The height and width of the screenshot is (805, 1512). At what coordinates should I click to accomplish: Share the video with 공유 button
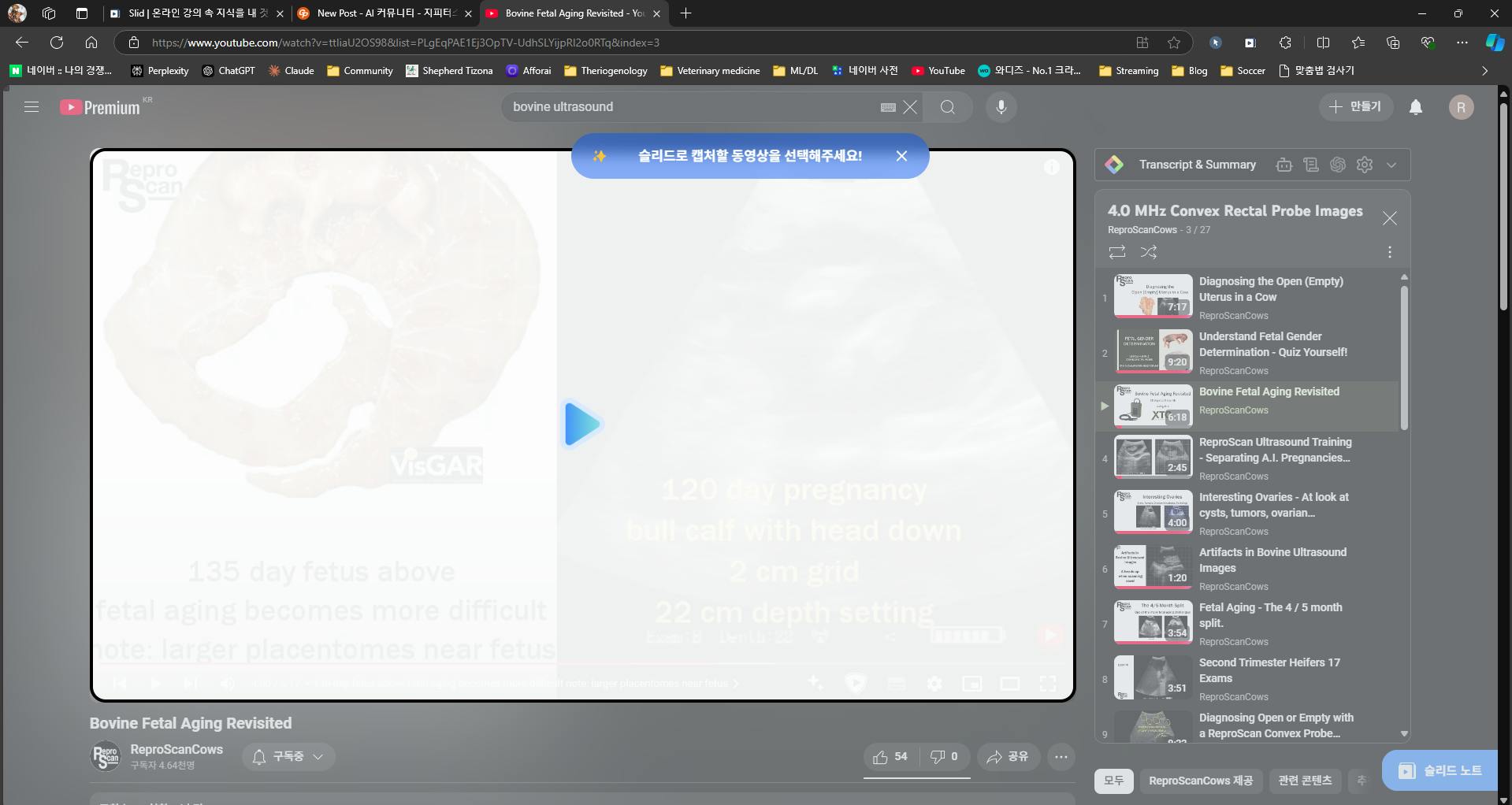(x=1009, y=757)
